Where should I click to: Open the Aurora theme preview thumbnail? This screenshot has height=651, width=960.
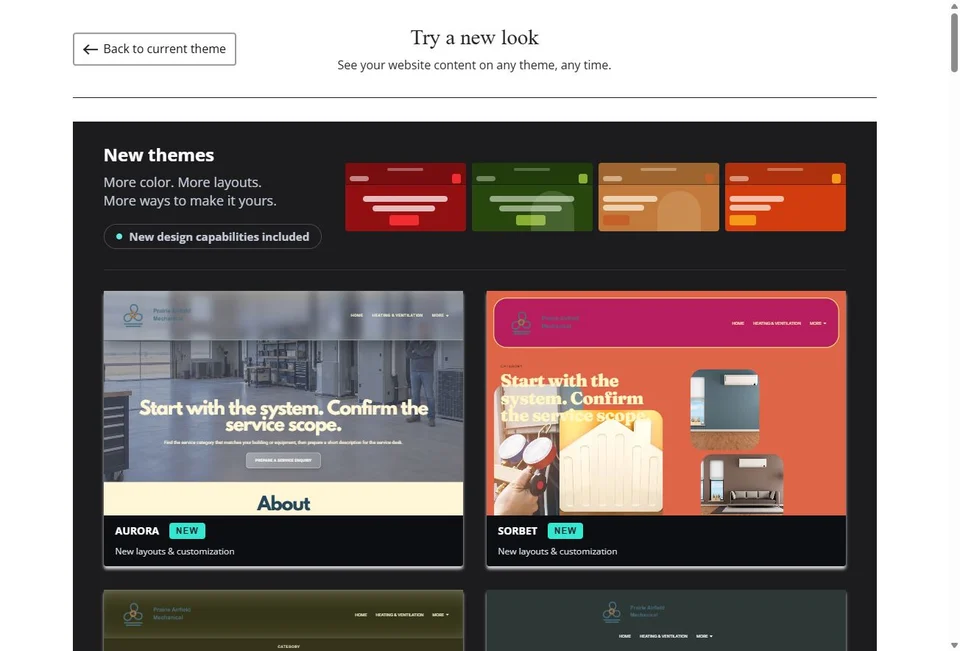click(283, 403)
